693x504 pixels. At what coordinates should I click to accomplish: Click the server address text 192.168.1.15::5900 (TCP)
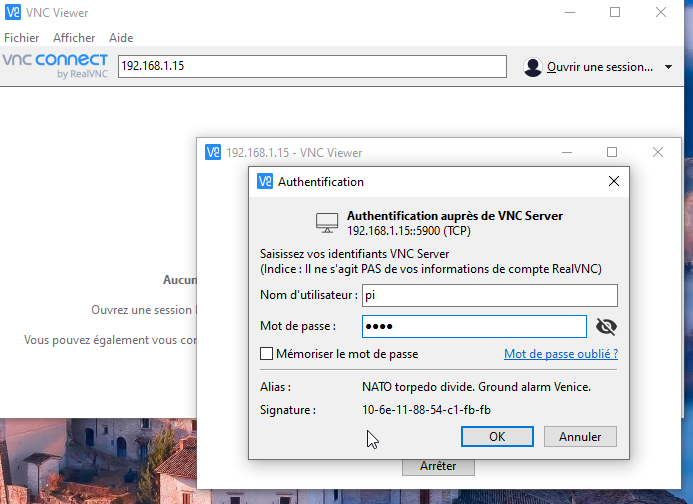point(409,231)
